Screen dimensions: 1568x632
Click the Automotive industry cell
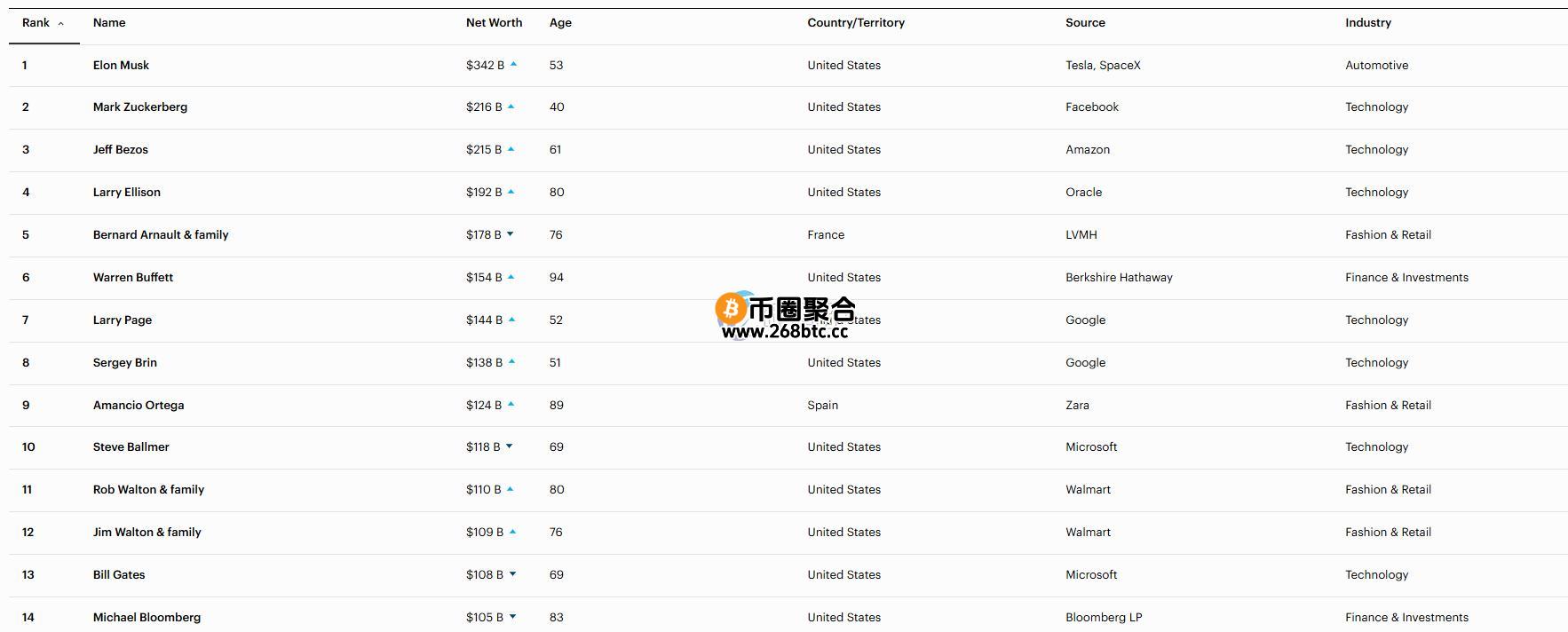click(1376, 65)
